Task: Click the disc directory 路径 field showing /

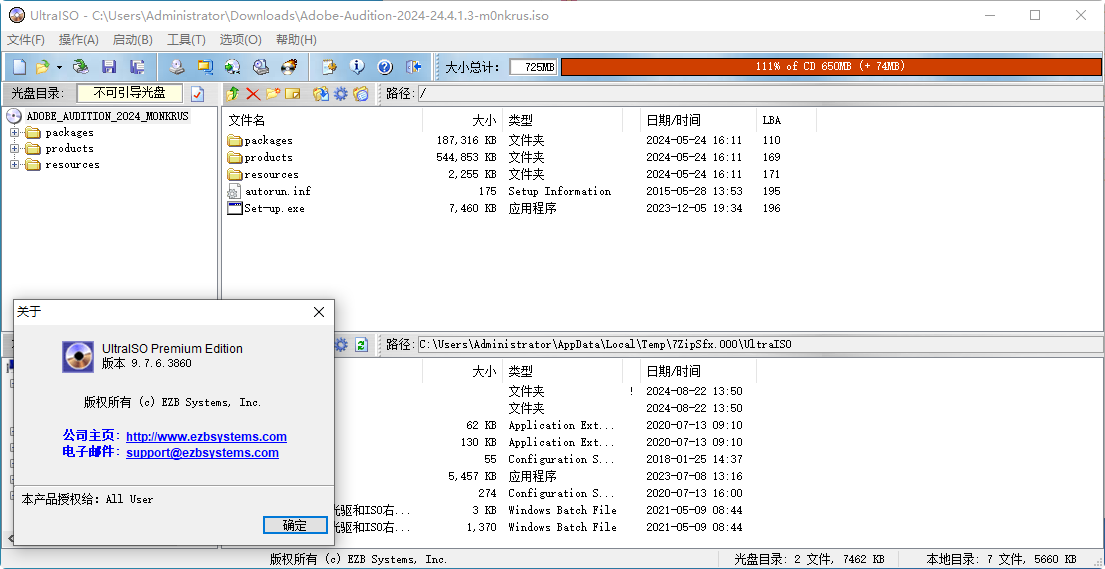Action: [x=760, y=93]
